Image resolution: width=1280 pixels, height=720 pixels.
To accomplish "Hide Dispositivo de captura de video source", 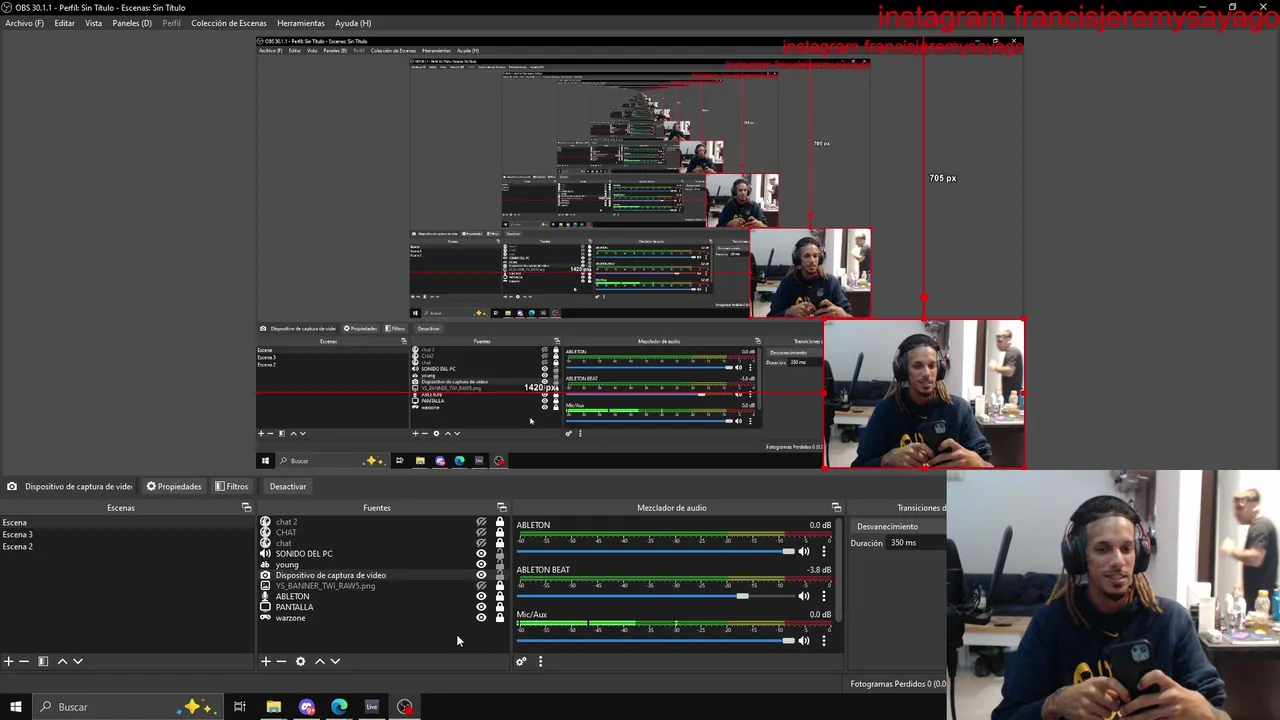I will [481, 575].
